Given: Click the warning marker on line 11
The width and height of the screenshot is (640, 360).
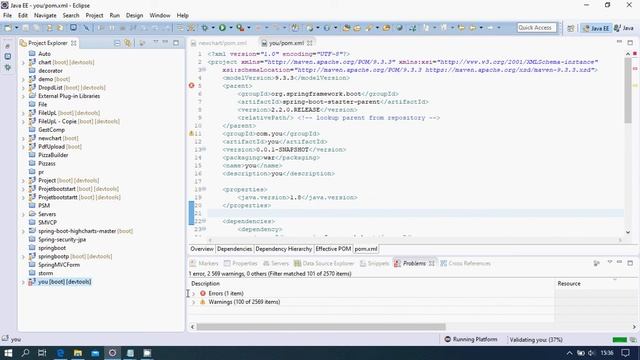Looking at the screenshot, I should [x=191, y=133].
